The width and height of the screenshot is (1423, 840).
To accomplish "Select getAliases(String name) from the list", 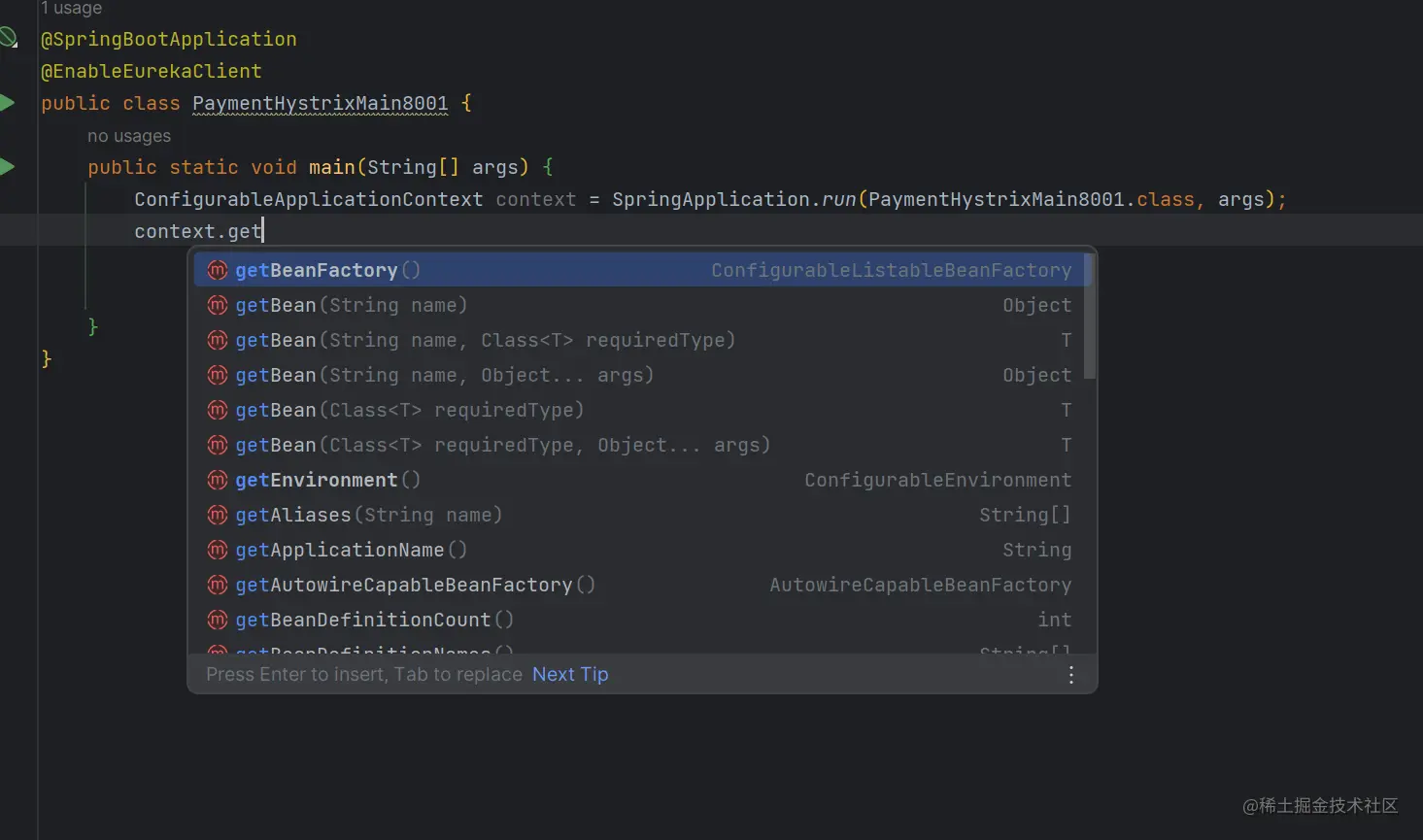I will [x=638, y=515].
